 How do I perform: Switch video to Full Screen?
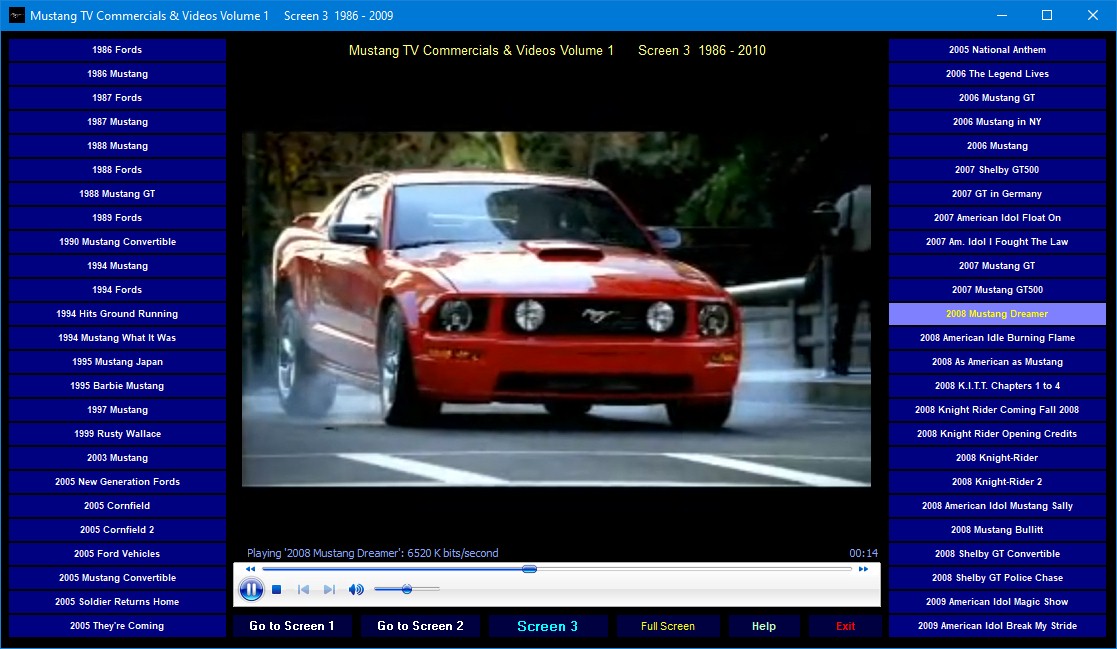[x=667, y=626]
